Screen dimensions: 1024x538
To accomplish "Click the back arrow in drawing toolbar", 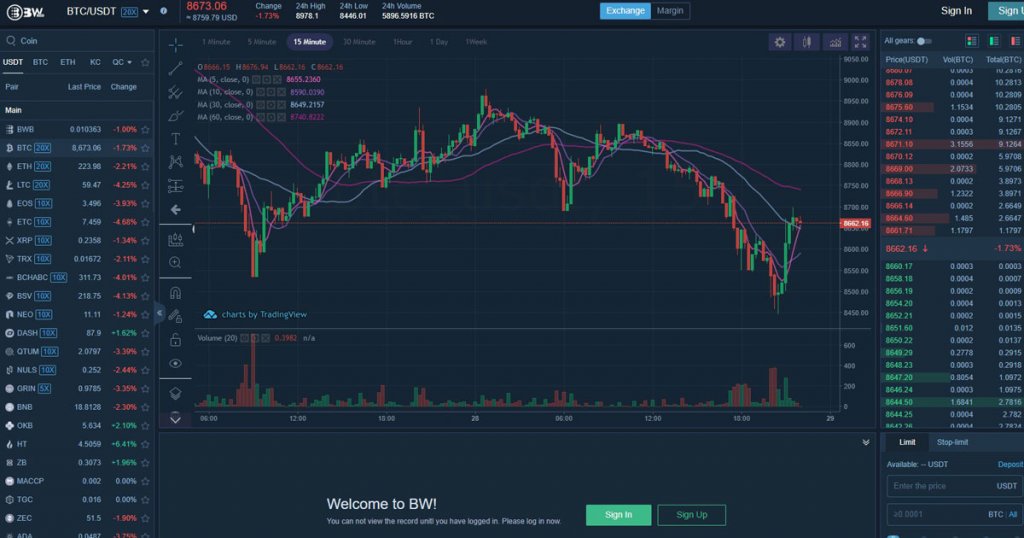I will (176, 210).
